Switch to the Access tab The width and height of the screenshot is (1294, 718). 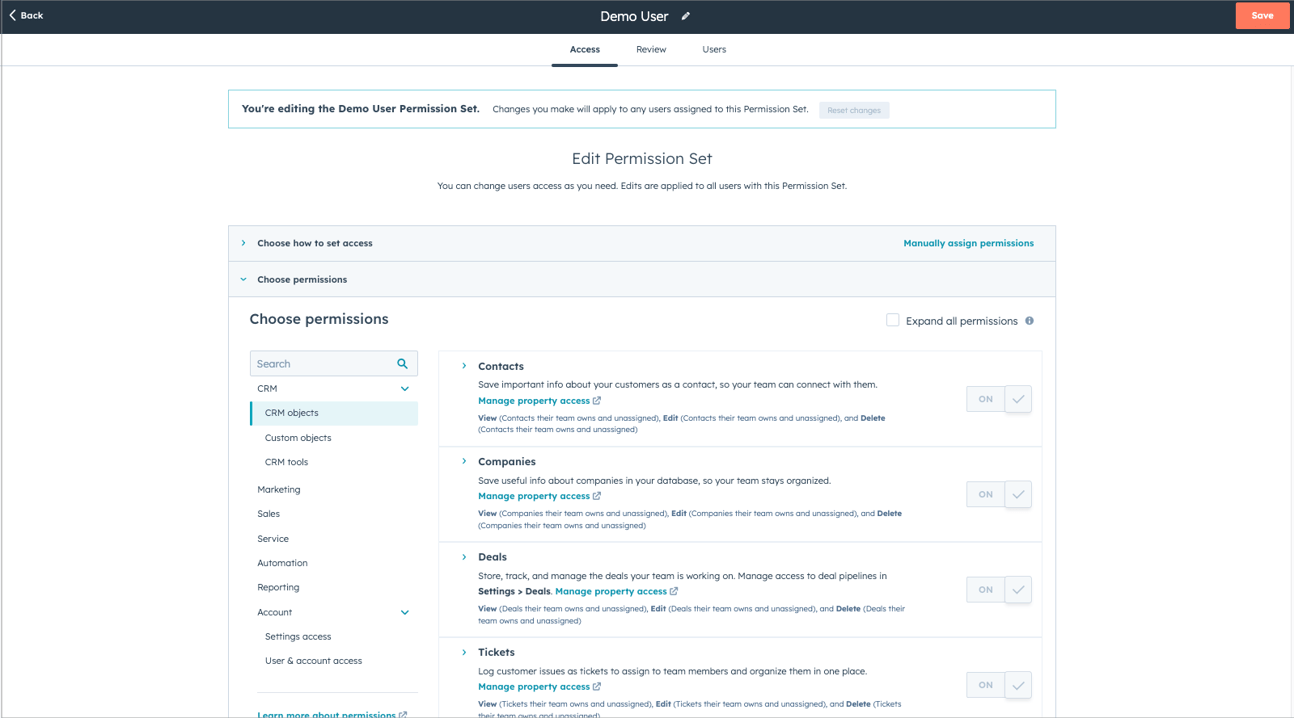tap(585, 49)
